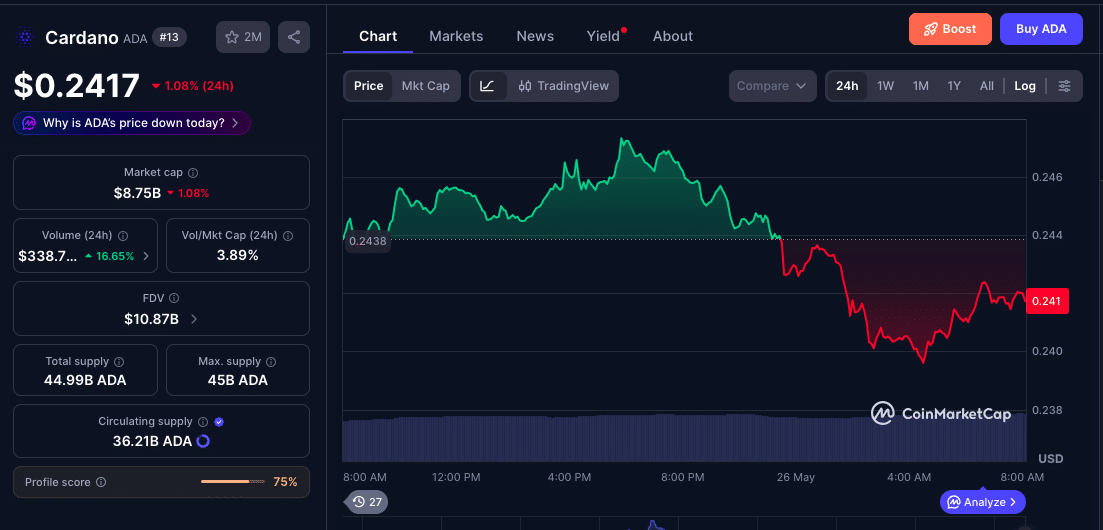This screenshot has width=1103, height=530.
Task: Expand Volume (24h) details chevron
Action: [146, 256]
